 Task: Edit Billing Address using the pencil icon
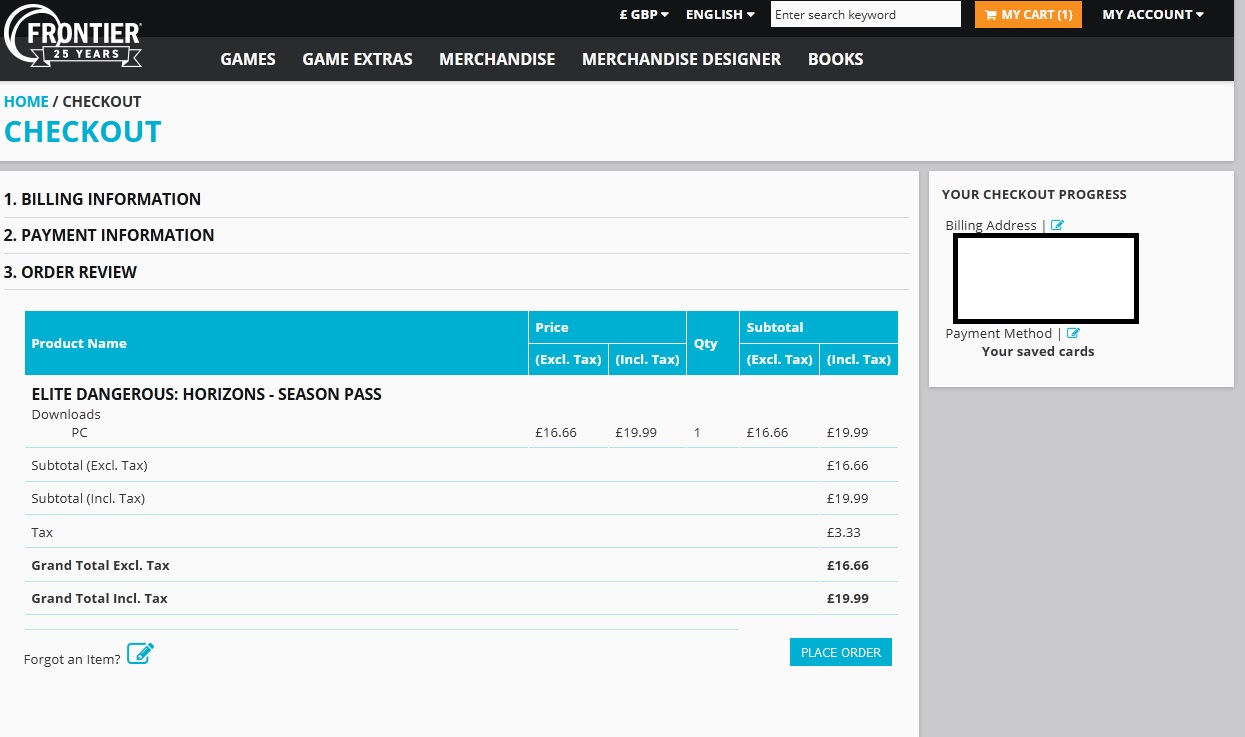point(1057,225)
